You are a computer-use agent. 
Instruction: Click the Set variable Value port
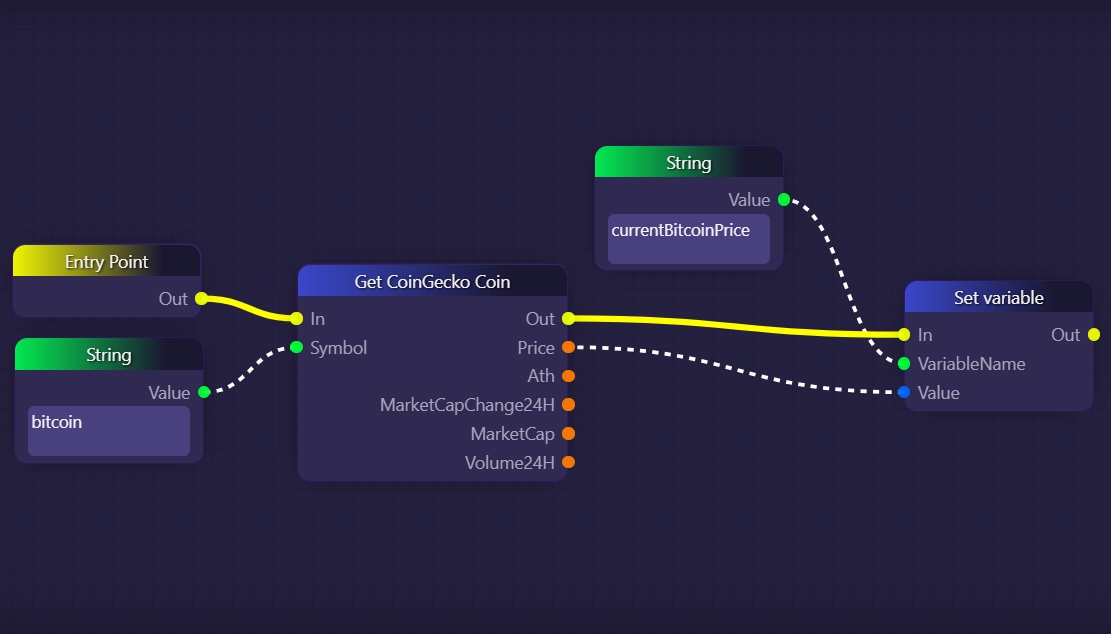tap(904, 392)
